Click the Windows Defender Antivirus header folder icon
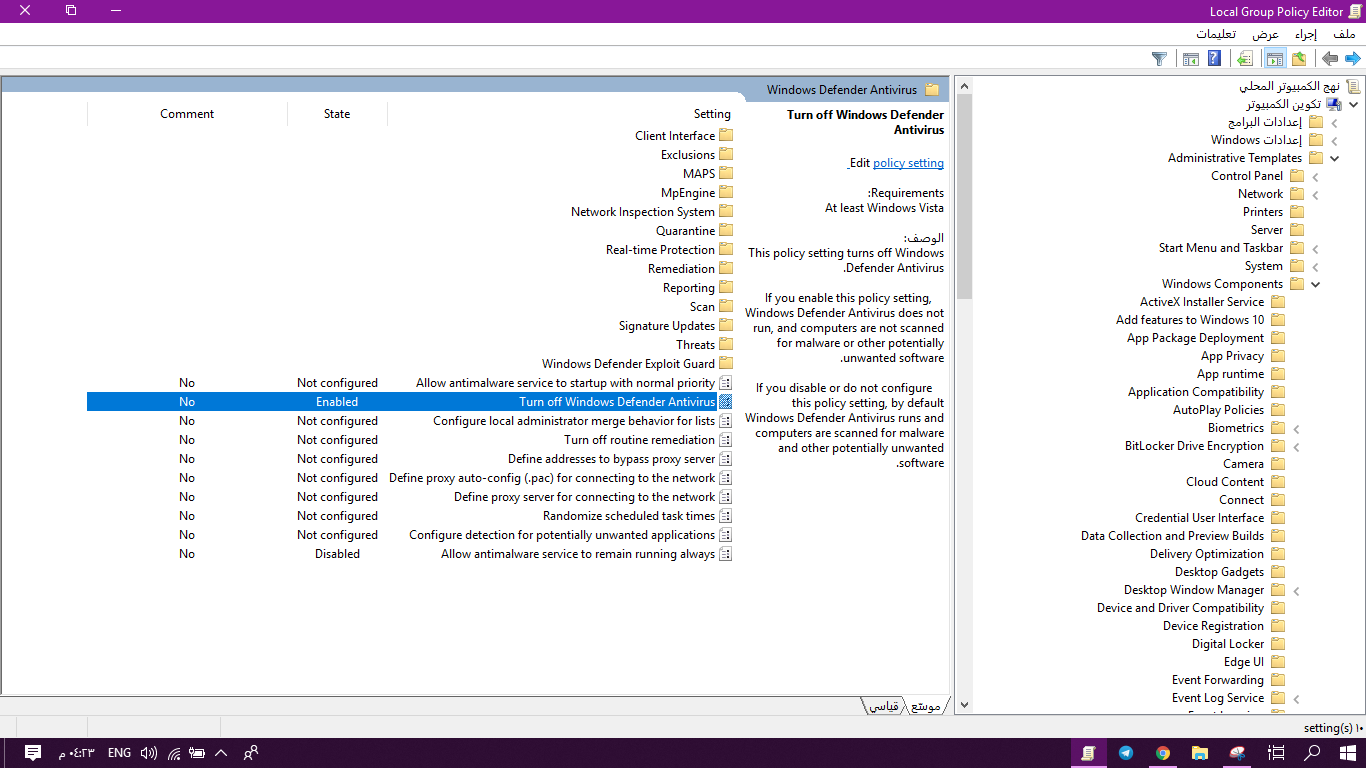Viewport: 1366px width, 768px height. [932, 89]
